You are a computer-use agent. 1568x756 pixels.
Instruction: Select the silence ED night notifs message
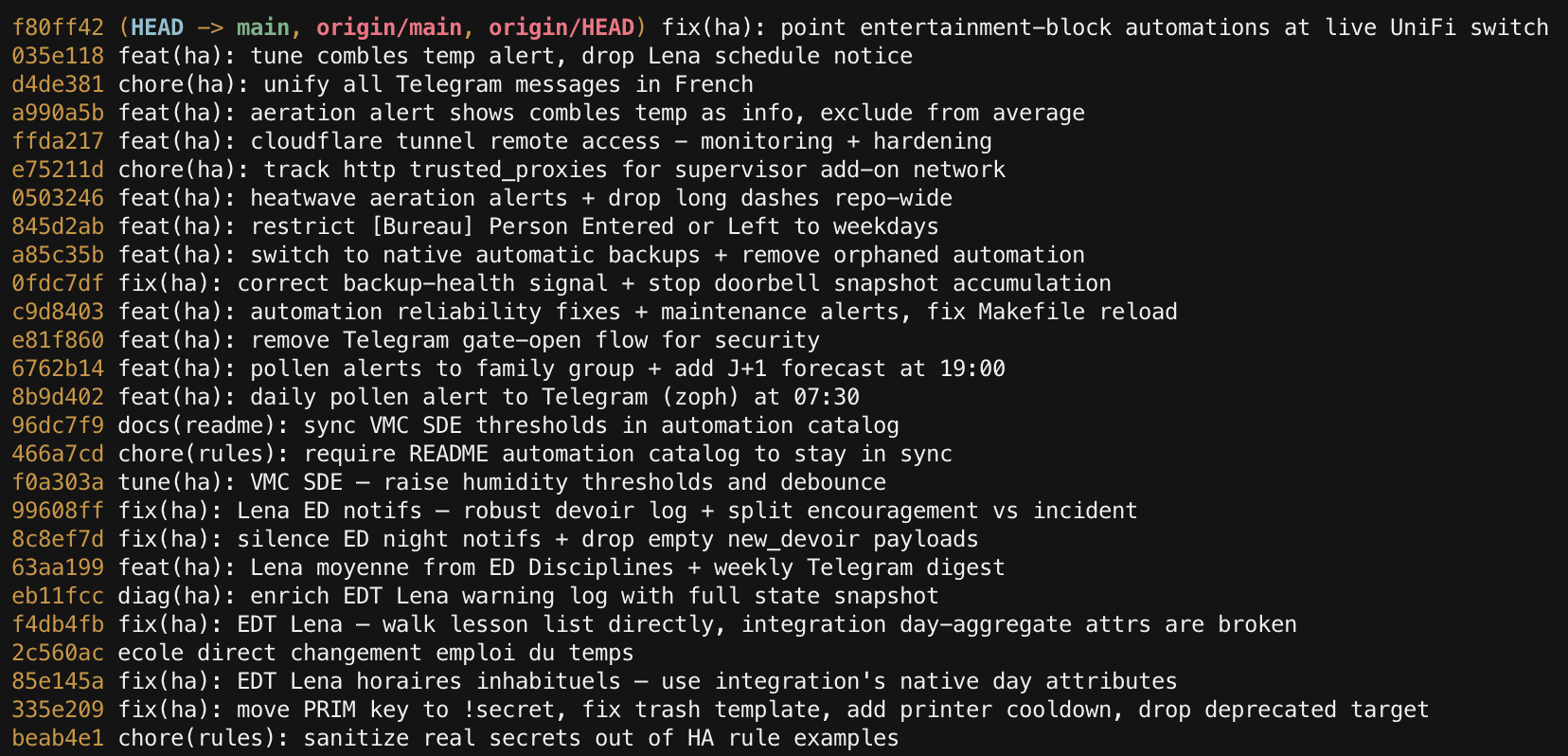pyautogui.click(x=548, y=539)
